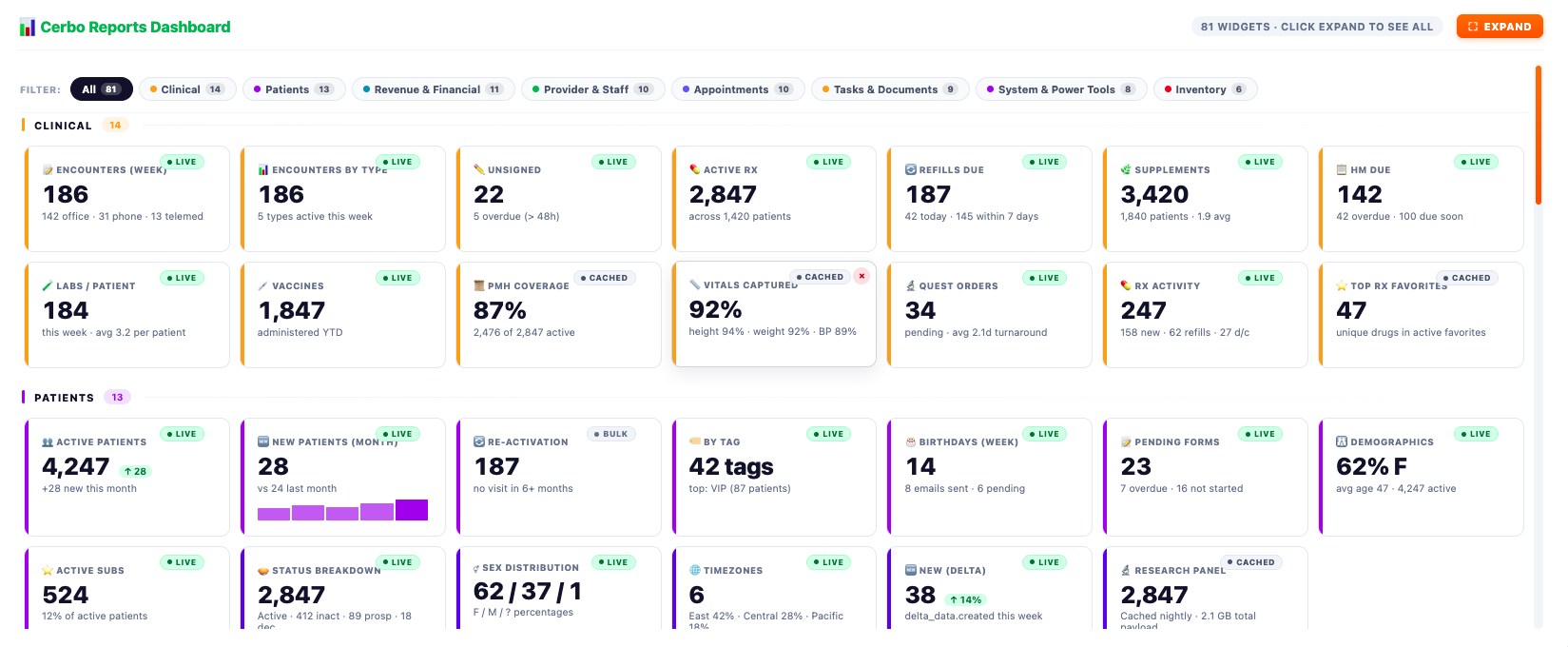The image size is (1568, 647).
Task: Filter by Revenue & Financial category
Action: (433, 89)
